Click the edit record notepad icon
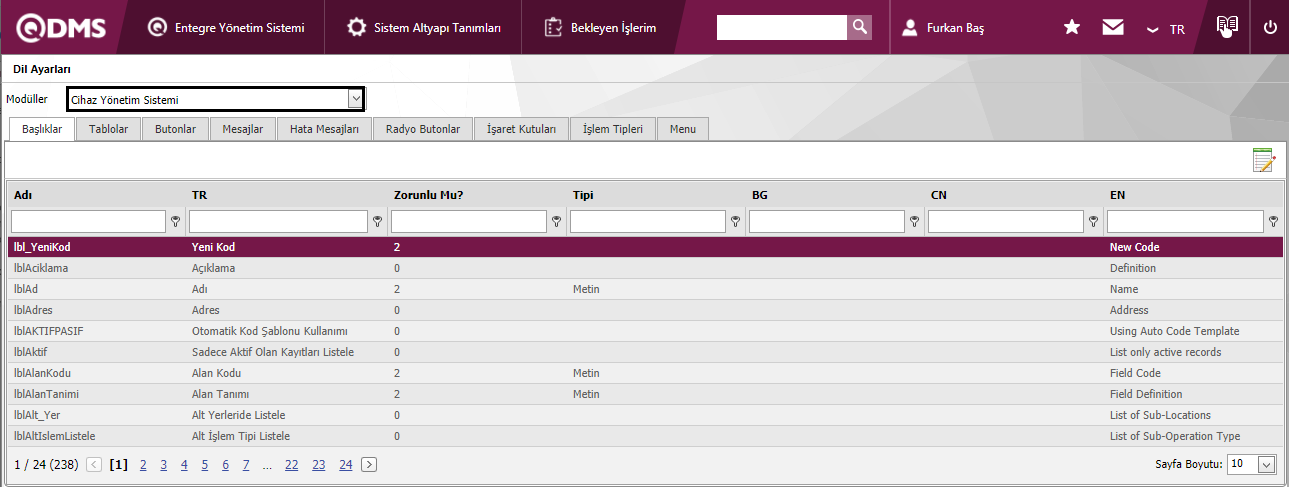 (x=1264, y=160)
